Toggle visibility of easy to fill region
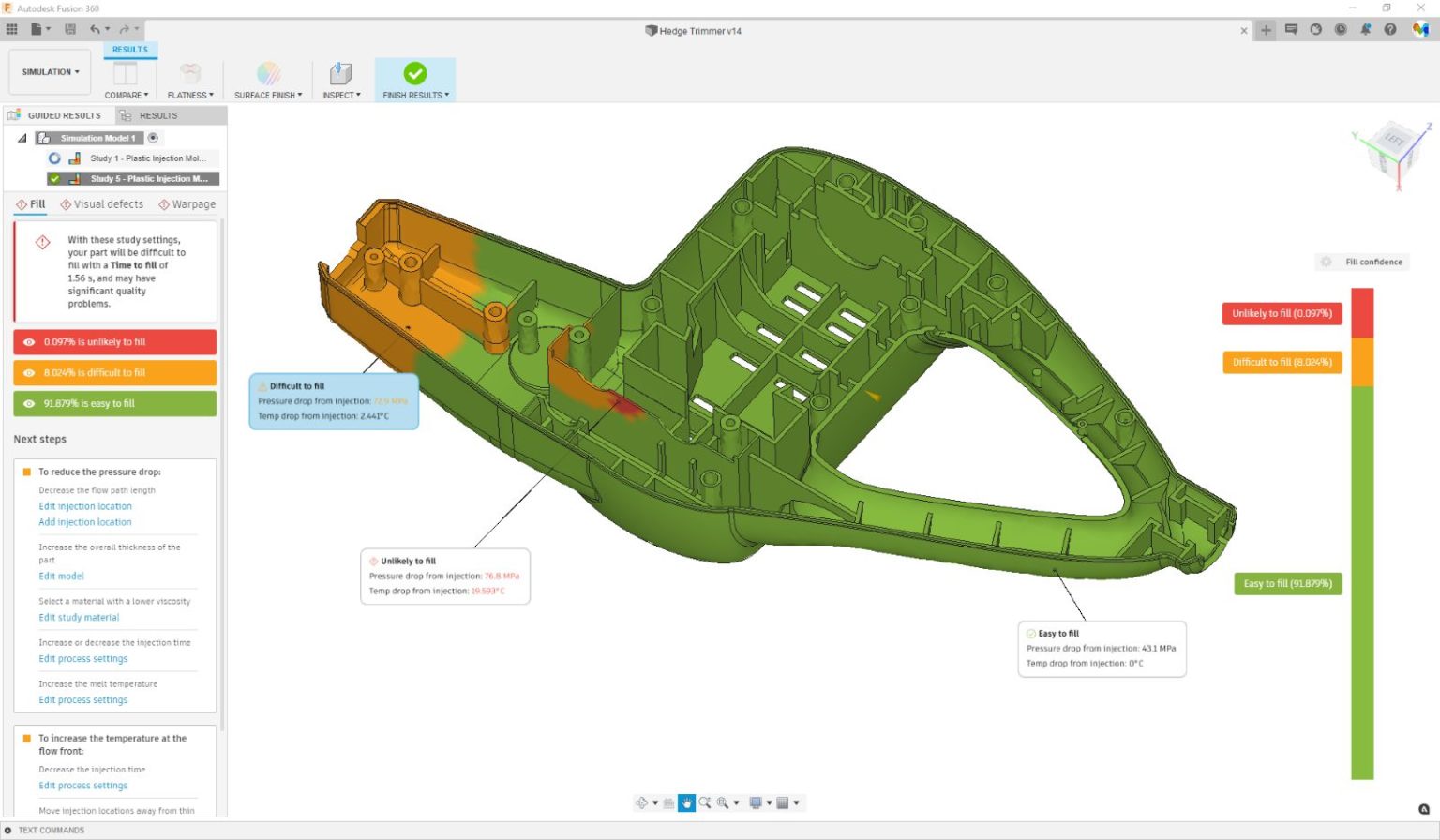Viewport: 1440px width, 840px height. point(29,404)
